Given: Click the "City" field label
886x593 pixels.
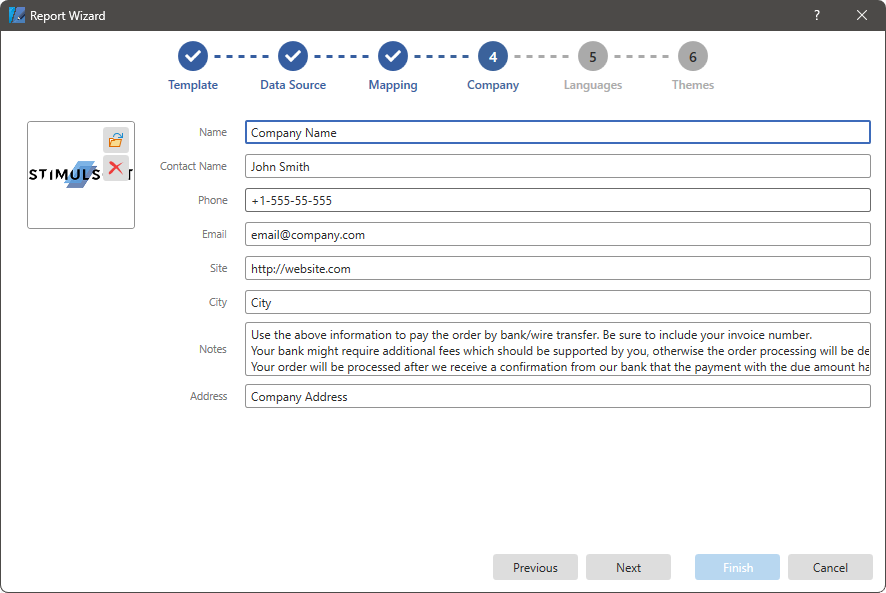Looking at the screenshot, I should coord(218,302).
